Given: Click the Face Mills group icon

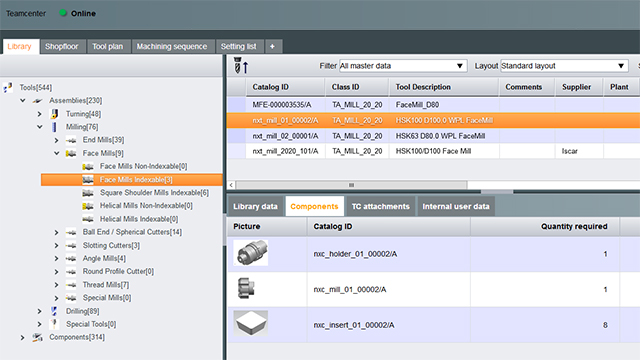Looking at the screenshot, I should click(71, 153).
